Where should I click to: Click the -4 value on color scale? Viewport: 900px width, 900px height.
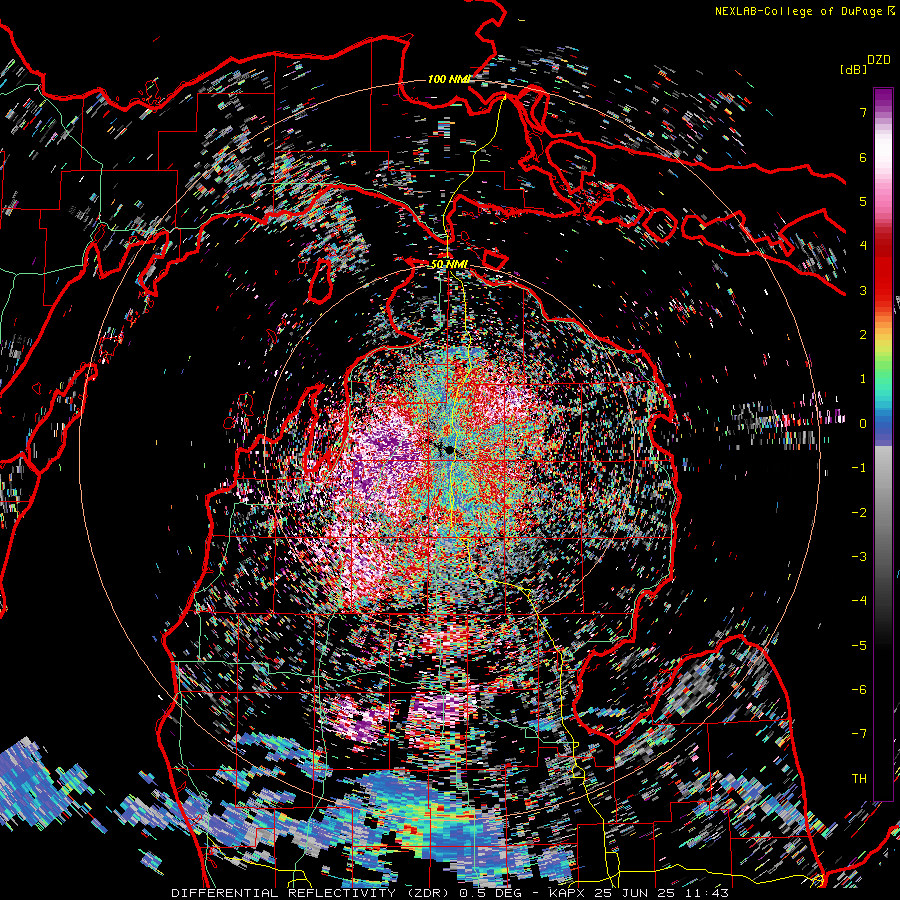pyautogui.click(x=859, y=601)
